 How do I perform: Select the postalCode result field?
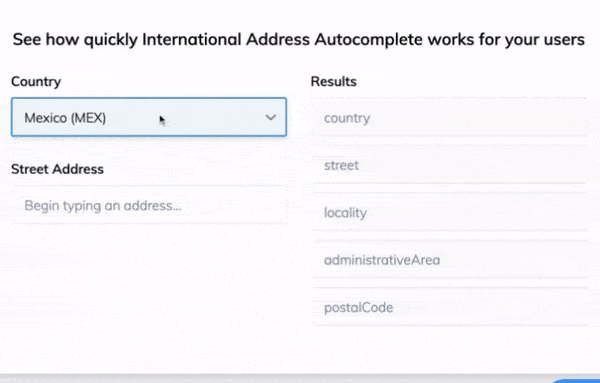(450, 307)
